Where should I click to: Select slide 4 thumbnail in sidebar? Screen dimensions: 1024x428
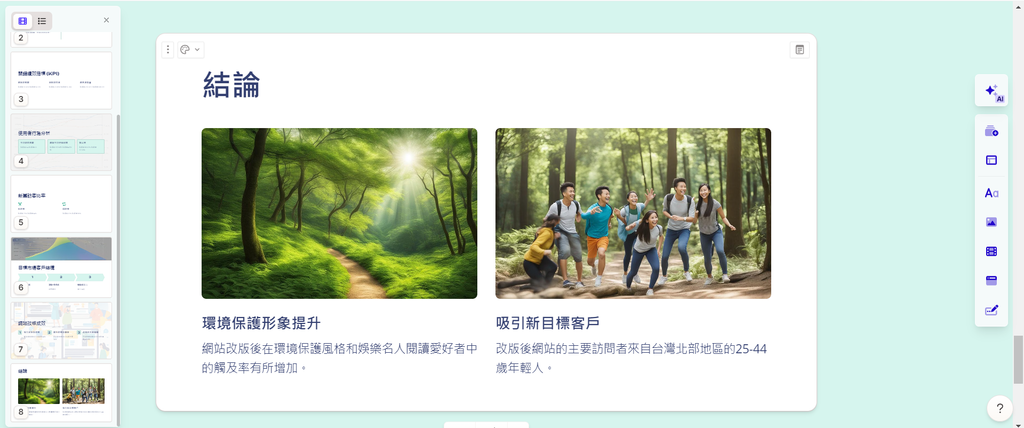61,142
